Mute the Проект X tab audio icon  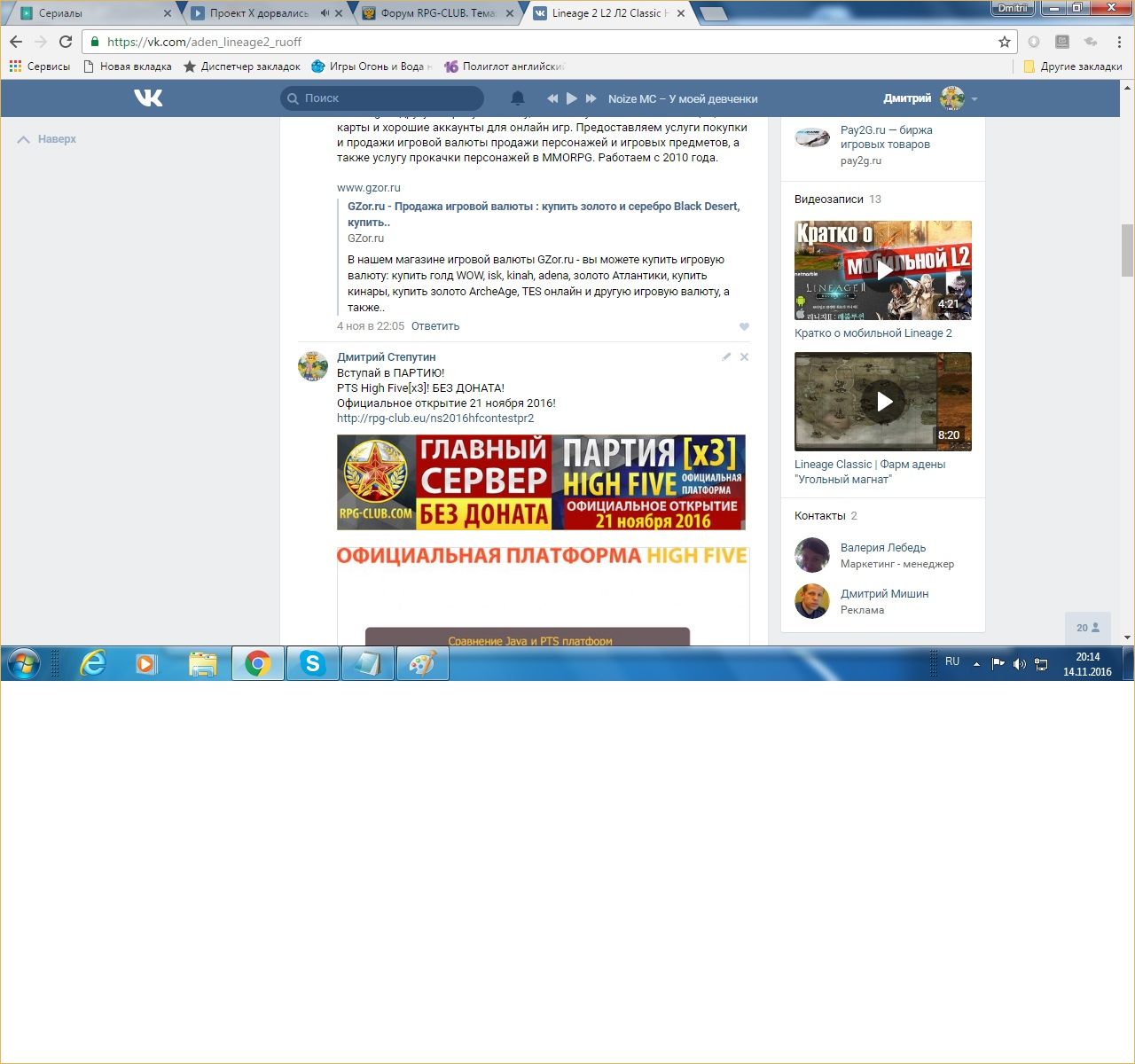pos(325,13)
